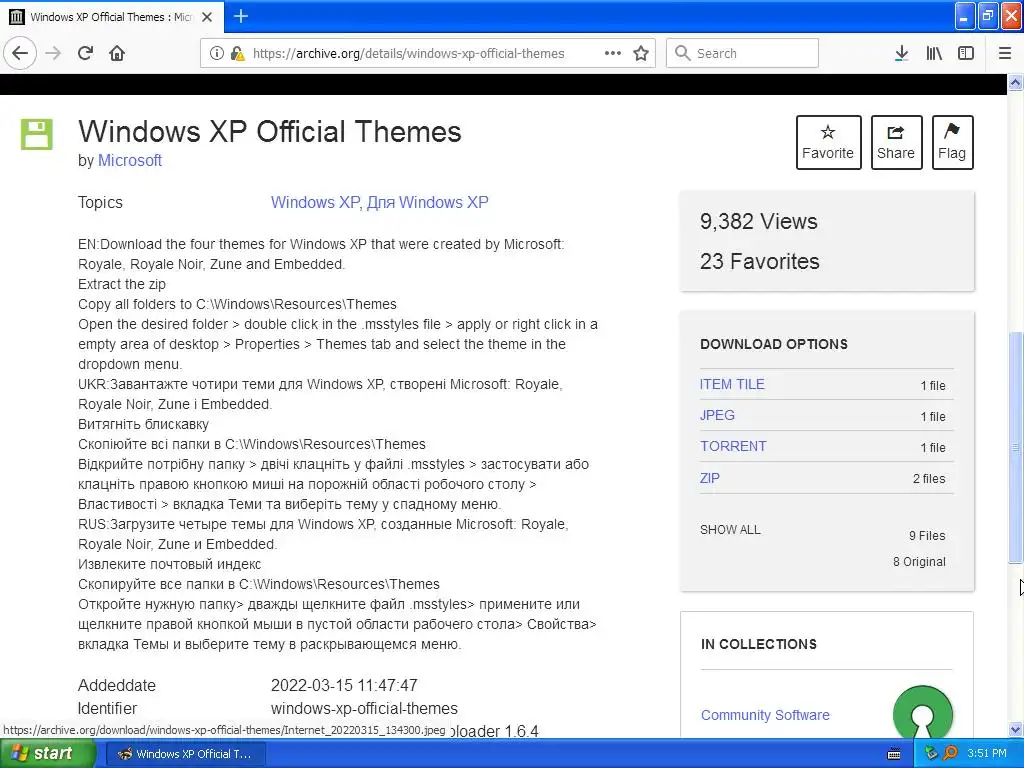
Task: Open the Firefox hamburger menu
Action: [x=1005, y=53]
